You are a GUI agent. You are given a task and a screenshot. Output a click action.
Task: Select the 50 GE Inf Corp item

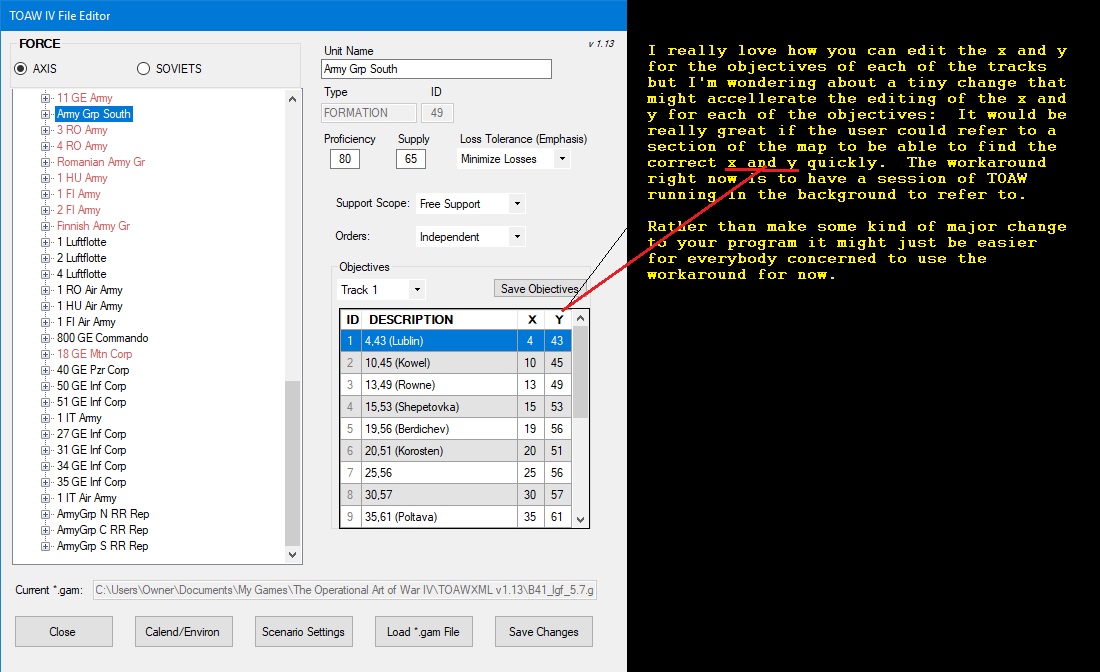pyautogui.click(x=91, y=387)
